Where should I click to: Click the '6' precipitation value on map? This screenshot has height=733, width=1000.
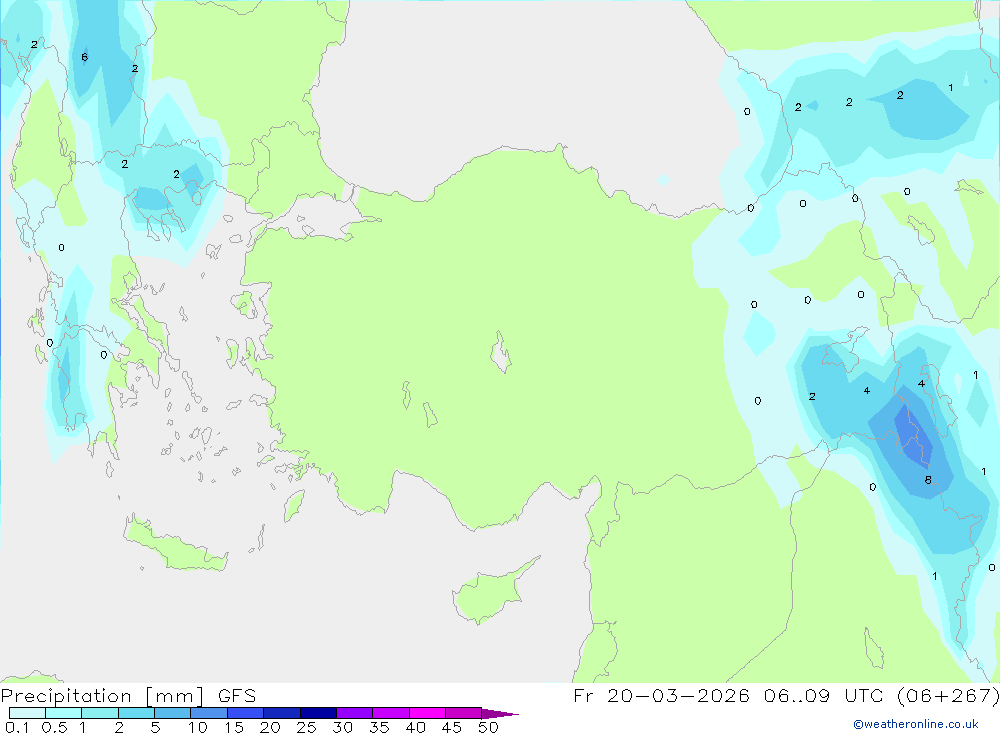click(x=84, y=57)
